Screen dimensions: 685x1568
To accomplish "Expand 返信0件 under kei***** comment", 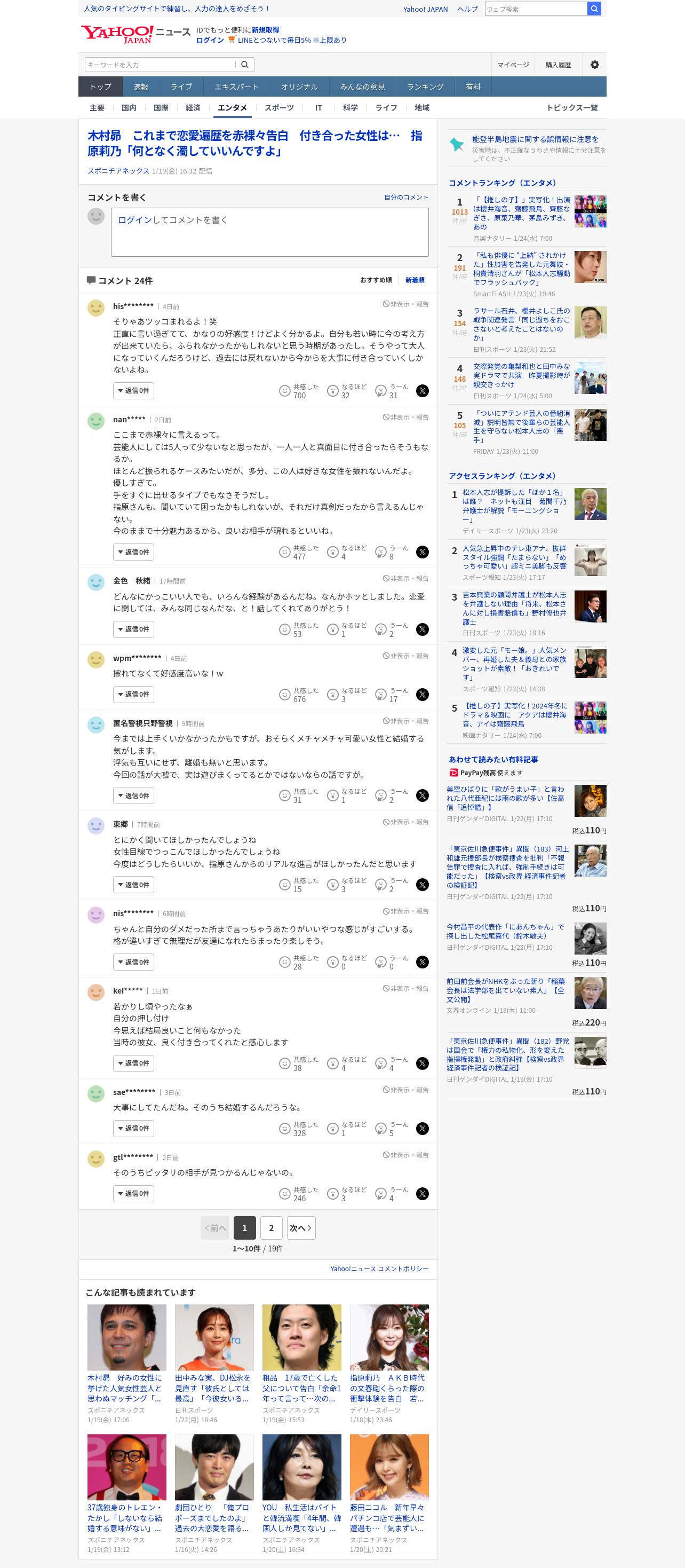I will [x=134, y=1063].
